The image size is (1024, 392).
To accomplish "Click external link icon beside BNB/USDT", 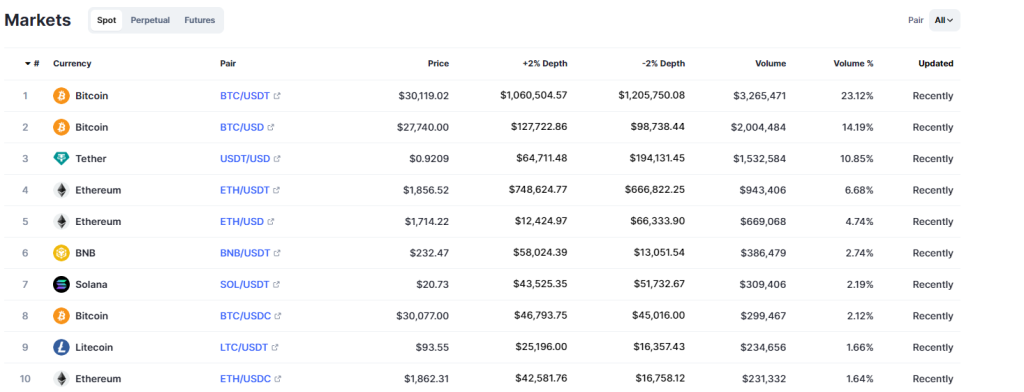I will (x=277, y=253).
